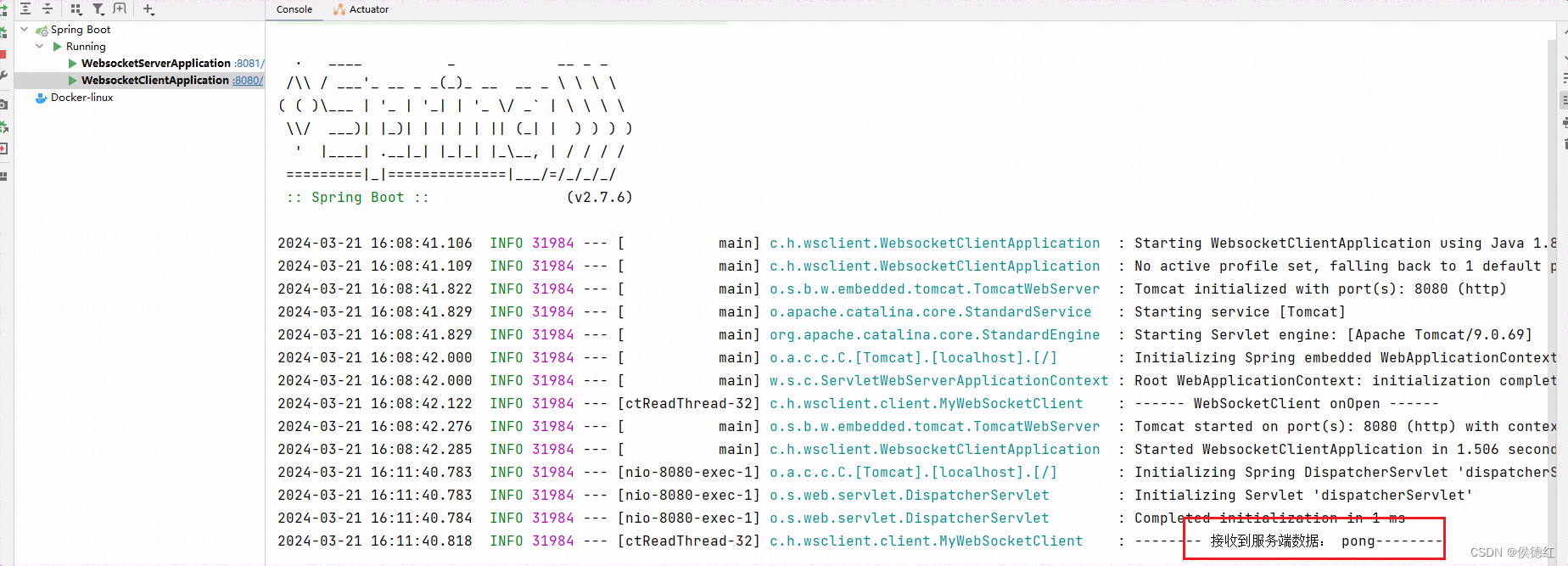Click logger 'org.apache.catalina.core.StandardEngine'
Viewport: 1568px width, 566px height.
click(934, 334)
